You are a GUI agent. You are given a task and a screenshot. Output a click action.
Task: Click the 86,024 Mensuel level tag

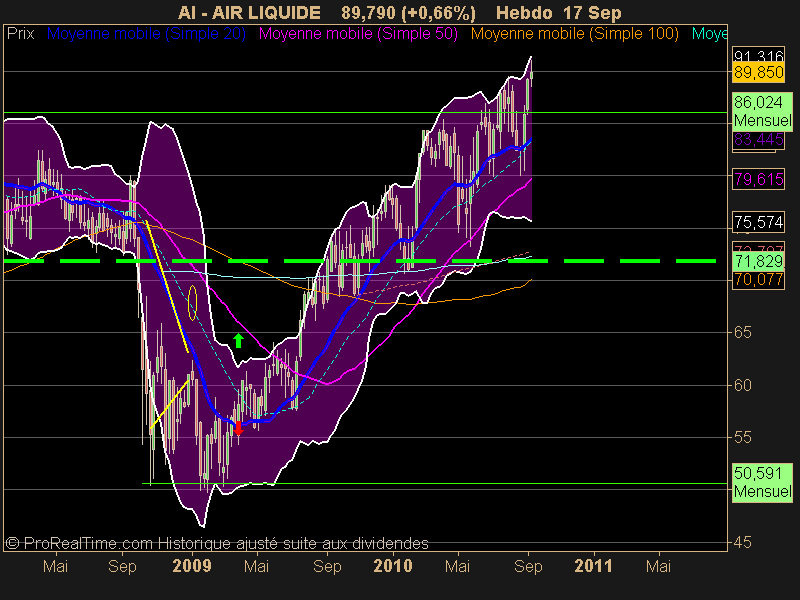(x=762, y=111)
